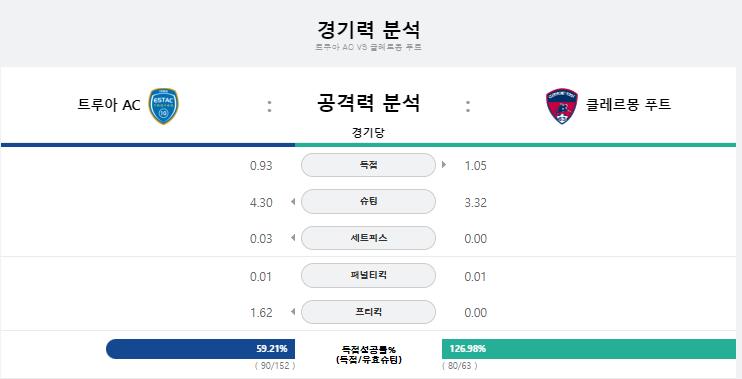Click the 공격력 분석 section heading
Screen dimensions: 742x379
[369, 103]
